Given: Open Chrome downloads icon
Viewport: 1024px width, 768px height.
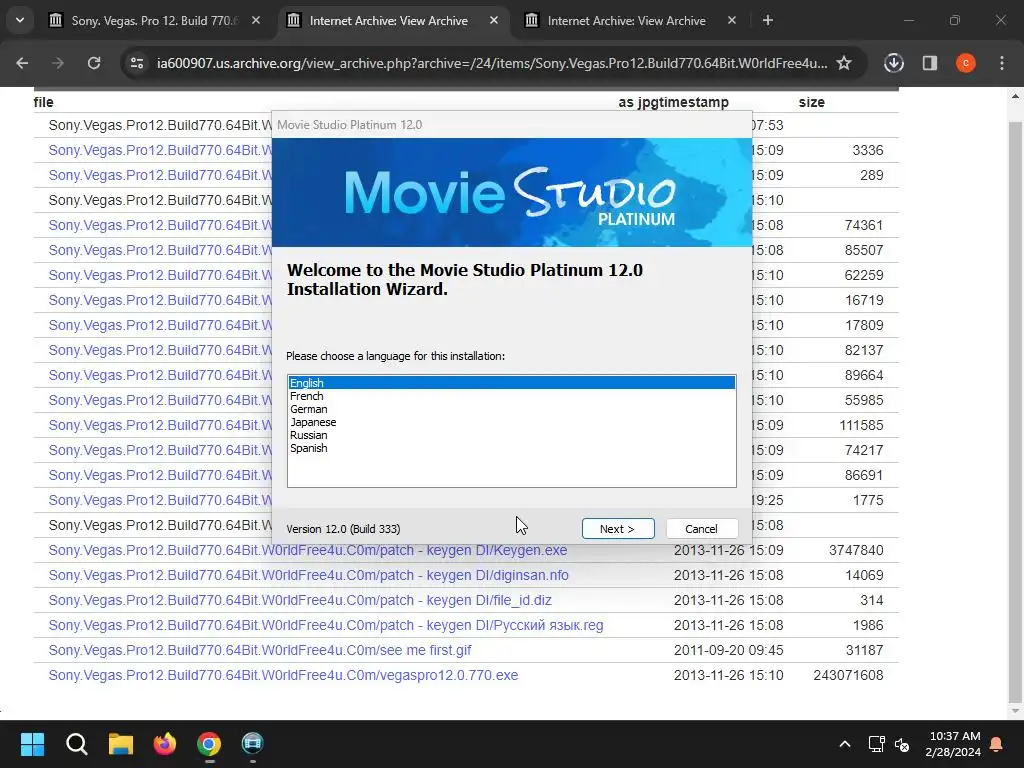Looking at the screenshot, I should coord(893,63).
